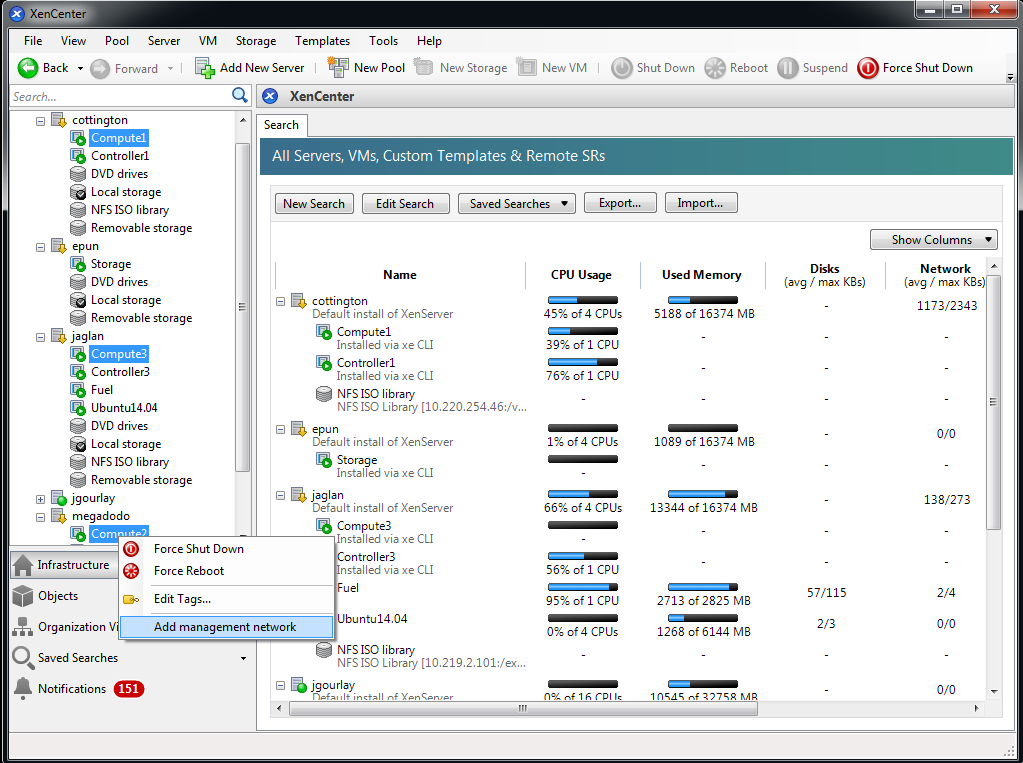Open the Saved Searches sidebar arrow
1023x763 pixels.
[243, 659]
